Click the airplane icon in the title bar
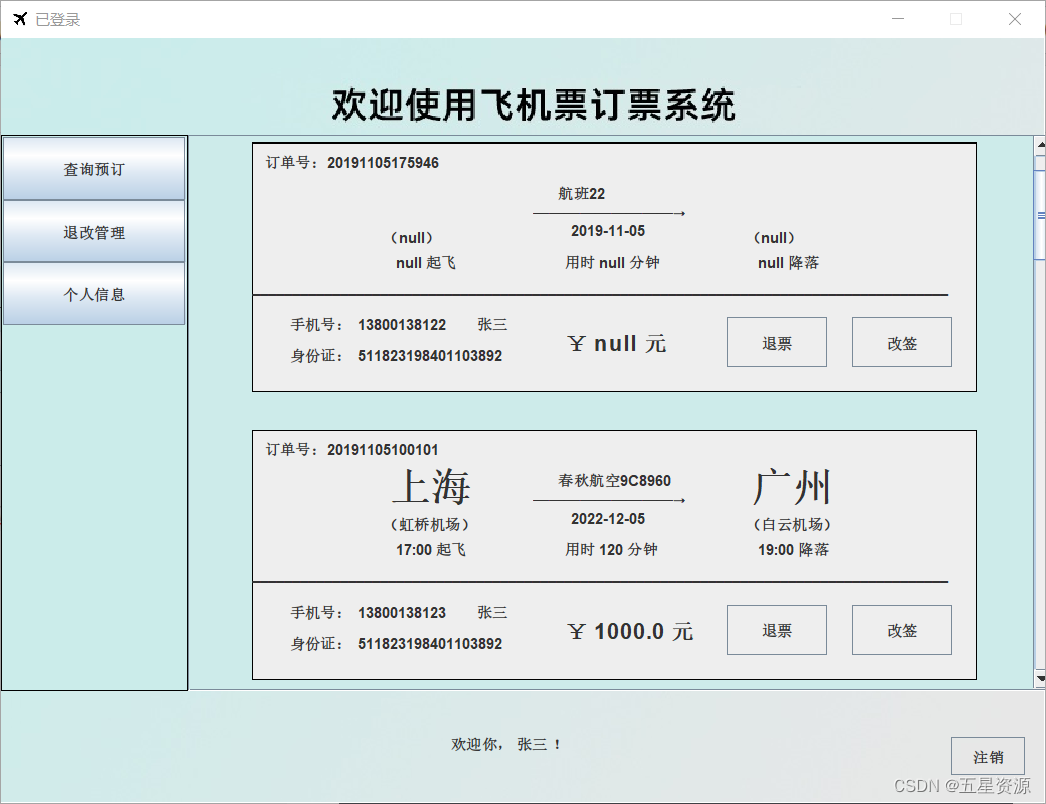 pos(20,19)
